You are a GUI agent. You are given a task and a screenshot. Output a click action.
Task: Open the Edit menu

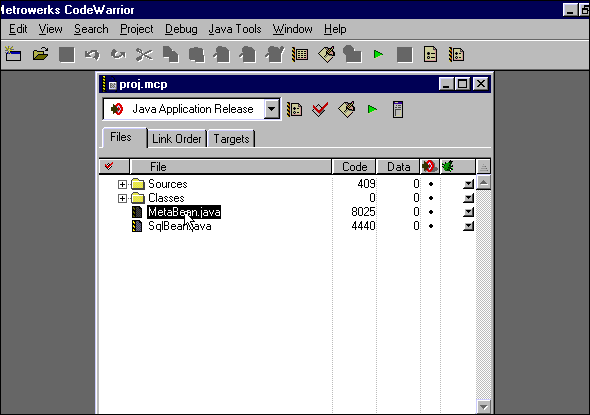tap(18, 29)
